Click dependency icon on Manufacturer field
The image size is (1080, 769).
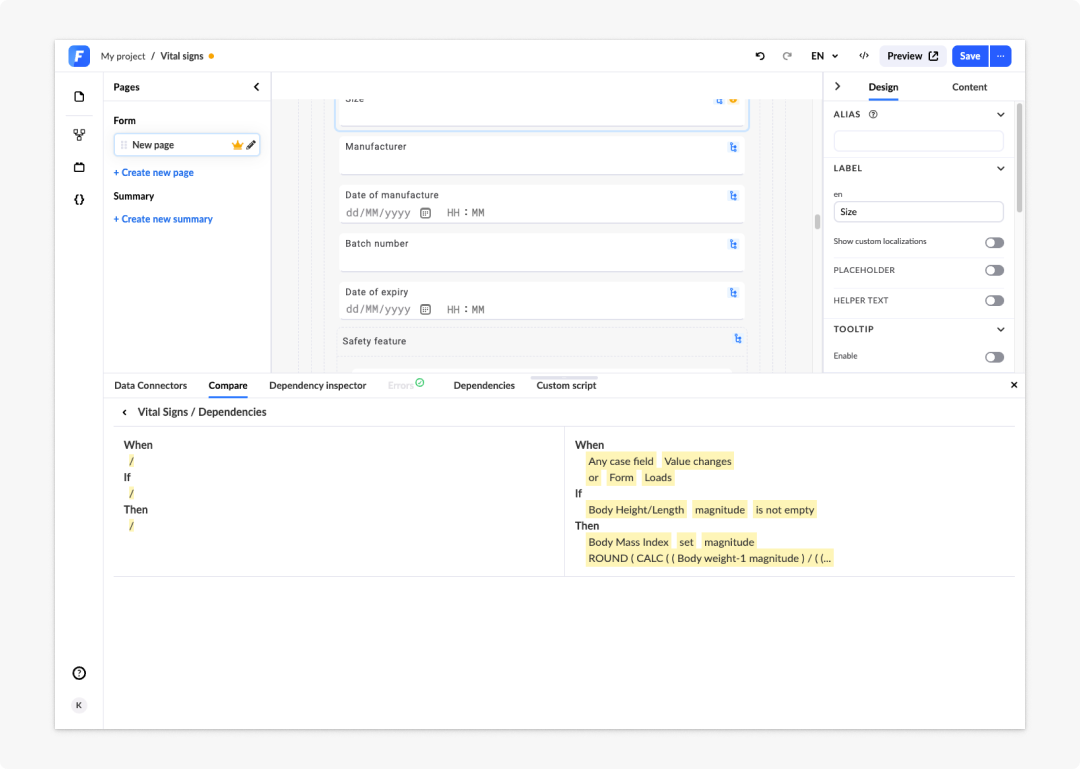pyautogui.click(x=734, y=147)
